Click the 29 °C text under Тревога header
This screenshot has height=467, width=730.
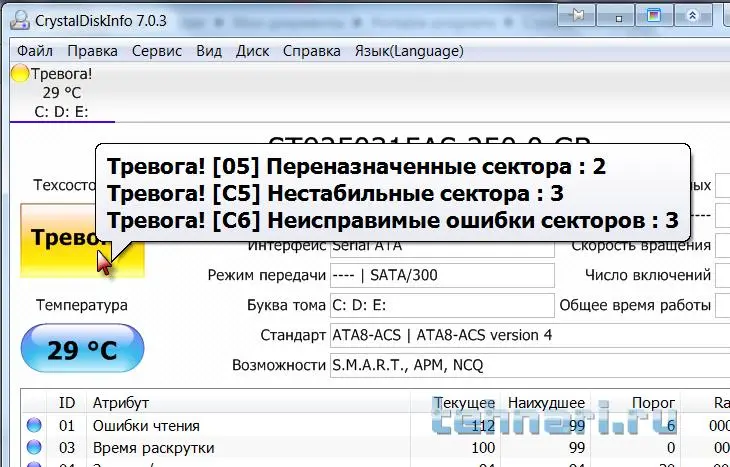pos(62,93)
